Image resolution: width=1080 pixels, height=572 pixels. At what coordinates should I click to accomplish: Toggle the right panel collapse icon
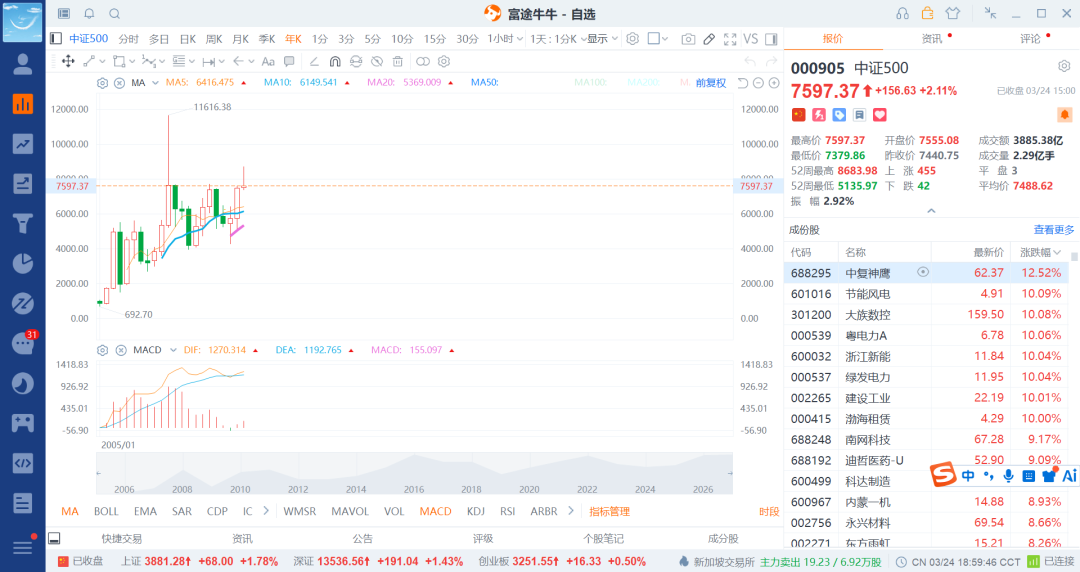(771, 39)
